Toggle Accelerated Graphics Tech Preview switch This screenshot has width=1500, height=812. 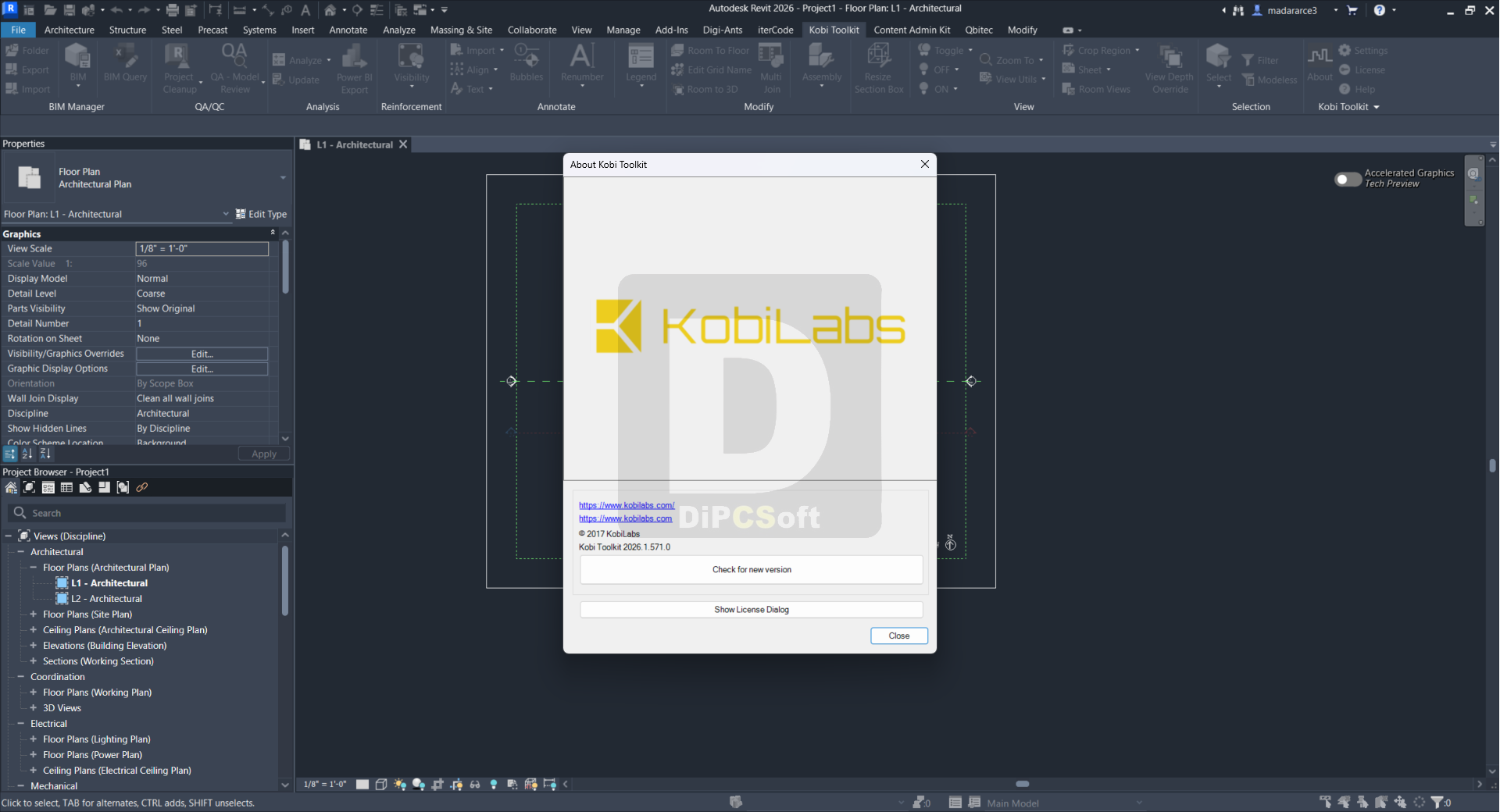pyautogui.click(x=1348, y=179)
